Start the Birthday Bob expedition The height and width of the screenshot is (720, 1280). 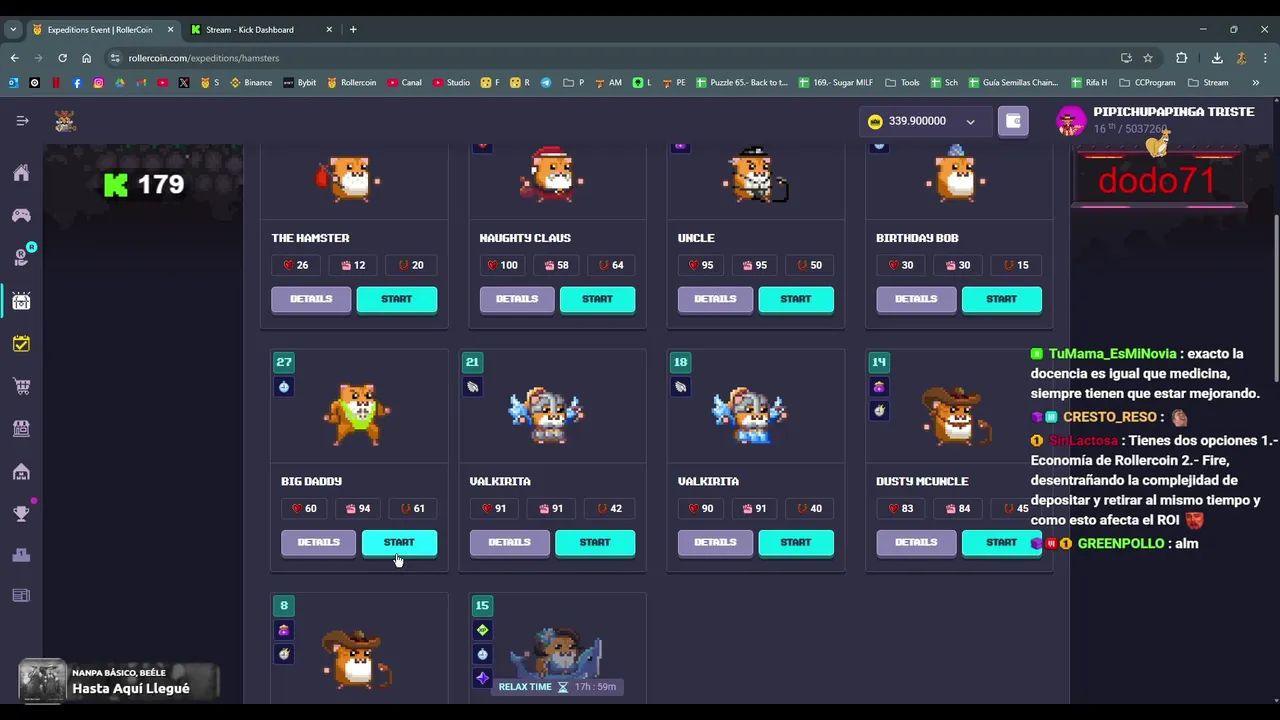coord(1001,299)
